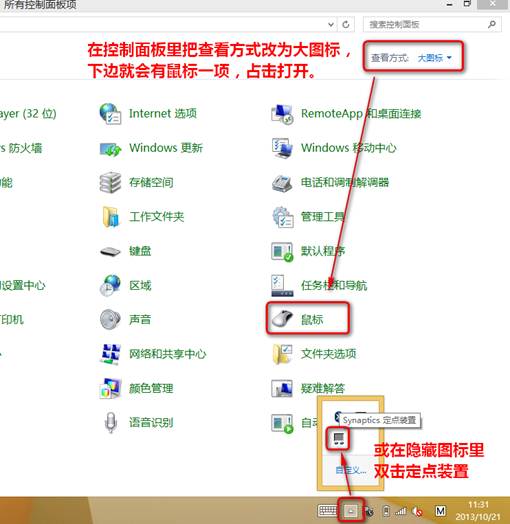Expand the address bar history dropdown

pyautogui.click(x=331, y=24)
